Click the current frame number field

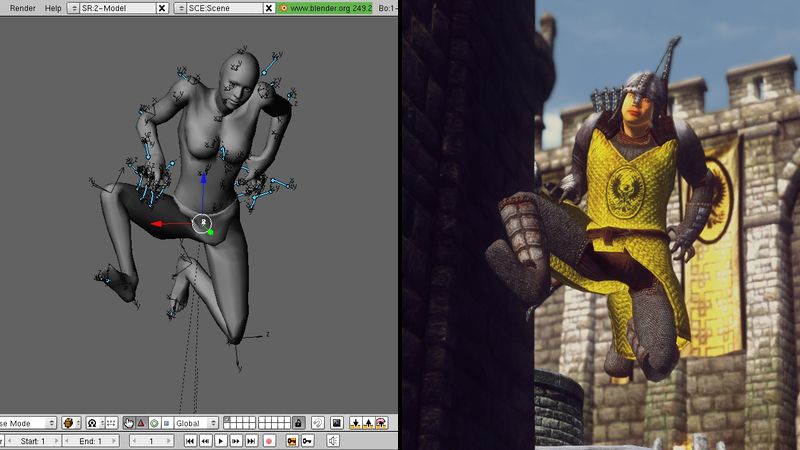(151, 441)
